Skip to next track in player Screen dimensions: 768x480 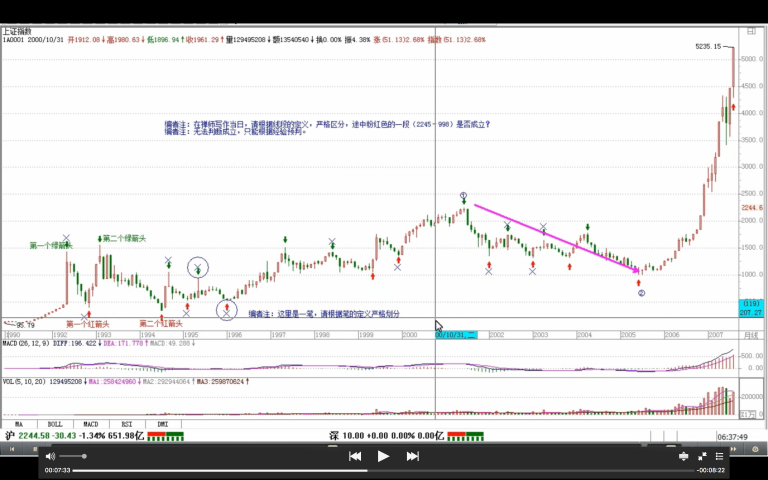pos(412,456)
